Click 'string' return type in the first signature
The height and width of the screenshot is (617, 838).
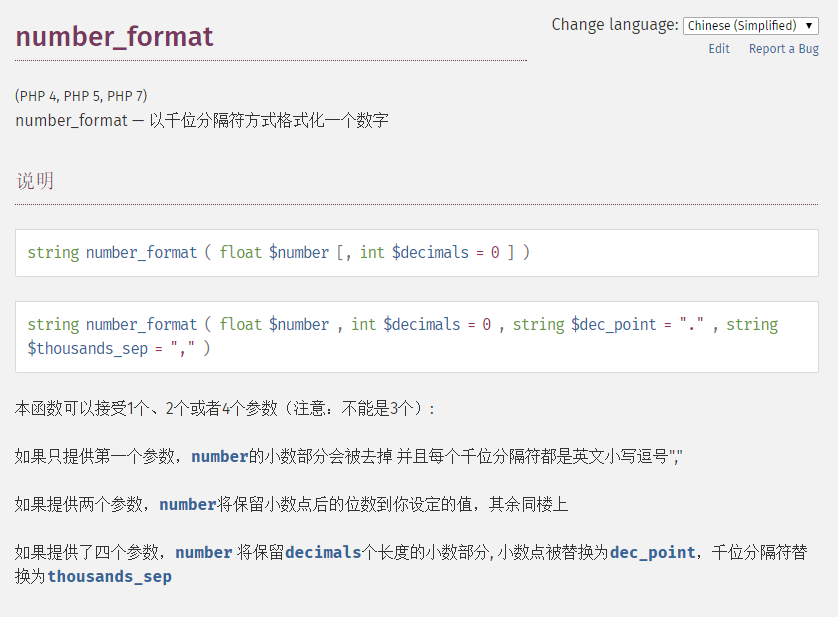[53, 252]
